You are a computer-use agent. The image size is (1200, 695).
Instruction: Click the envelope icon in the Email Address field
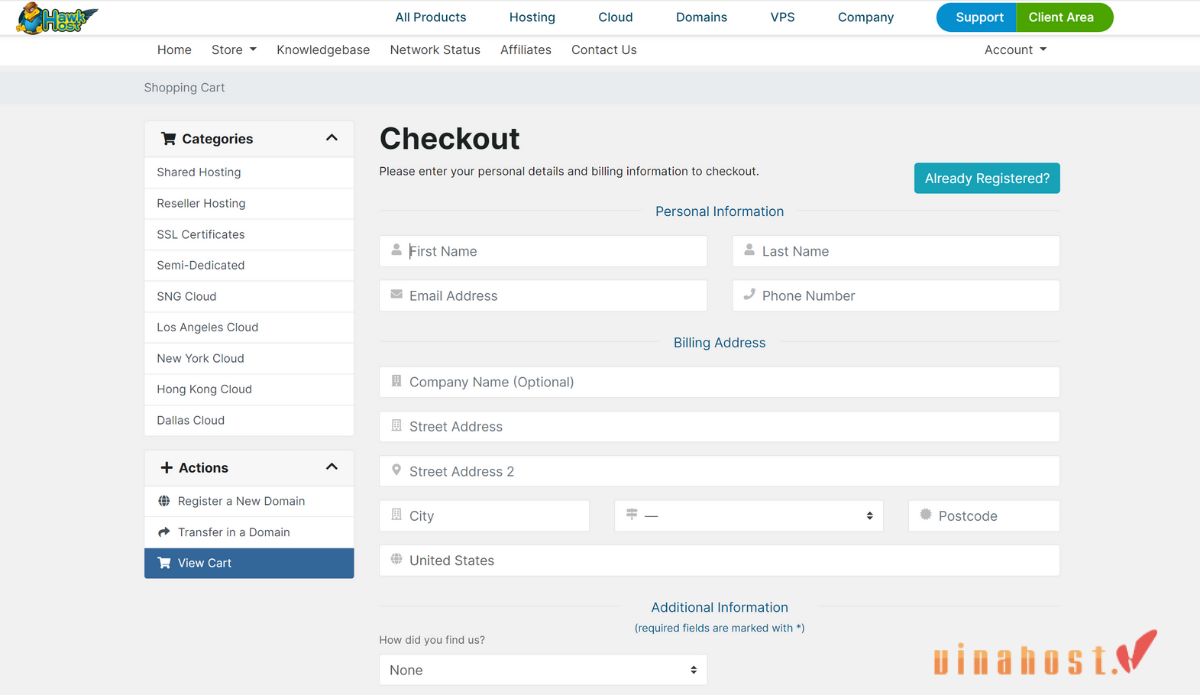[397, 295]
